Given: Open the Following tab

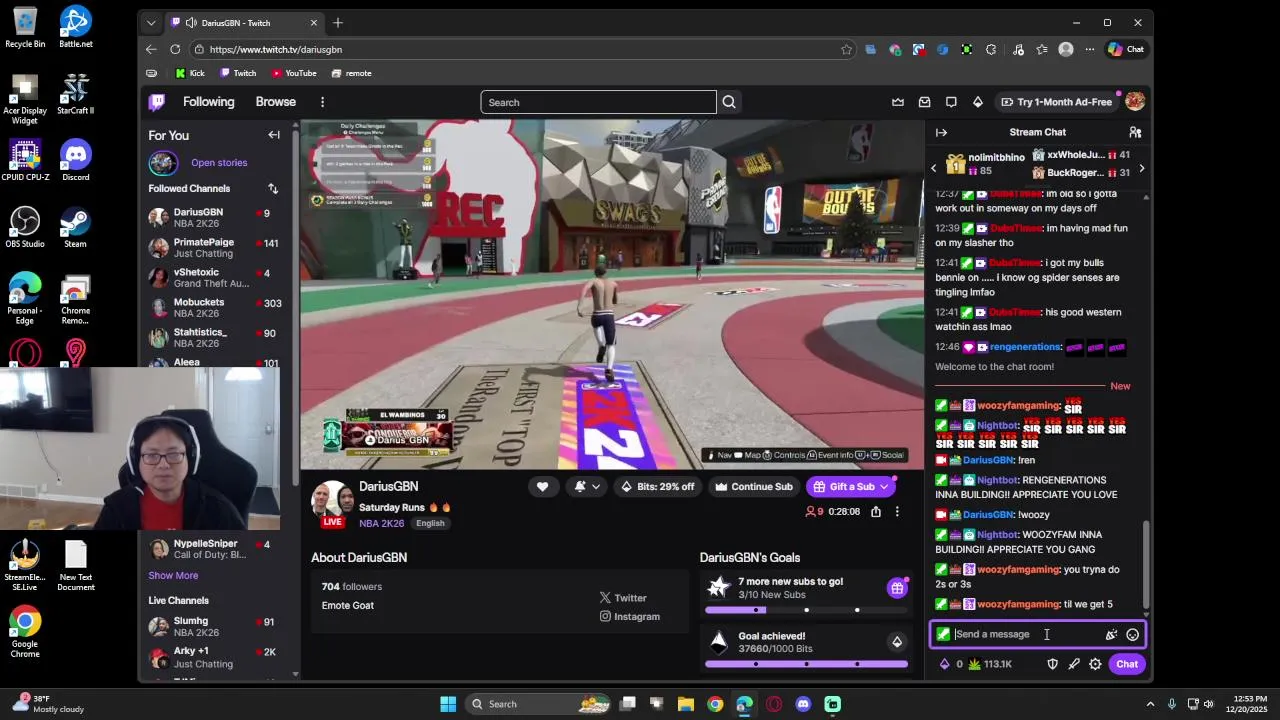Looking at the screenshot, I should tap(208, 102).
